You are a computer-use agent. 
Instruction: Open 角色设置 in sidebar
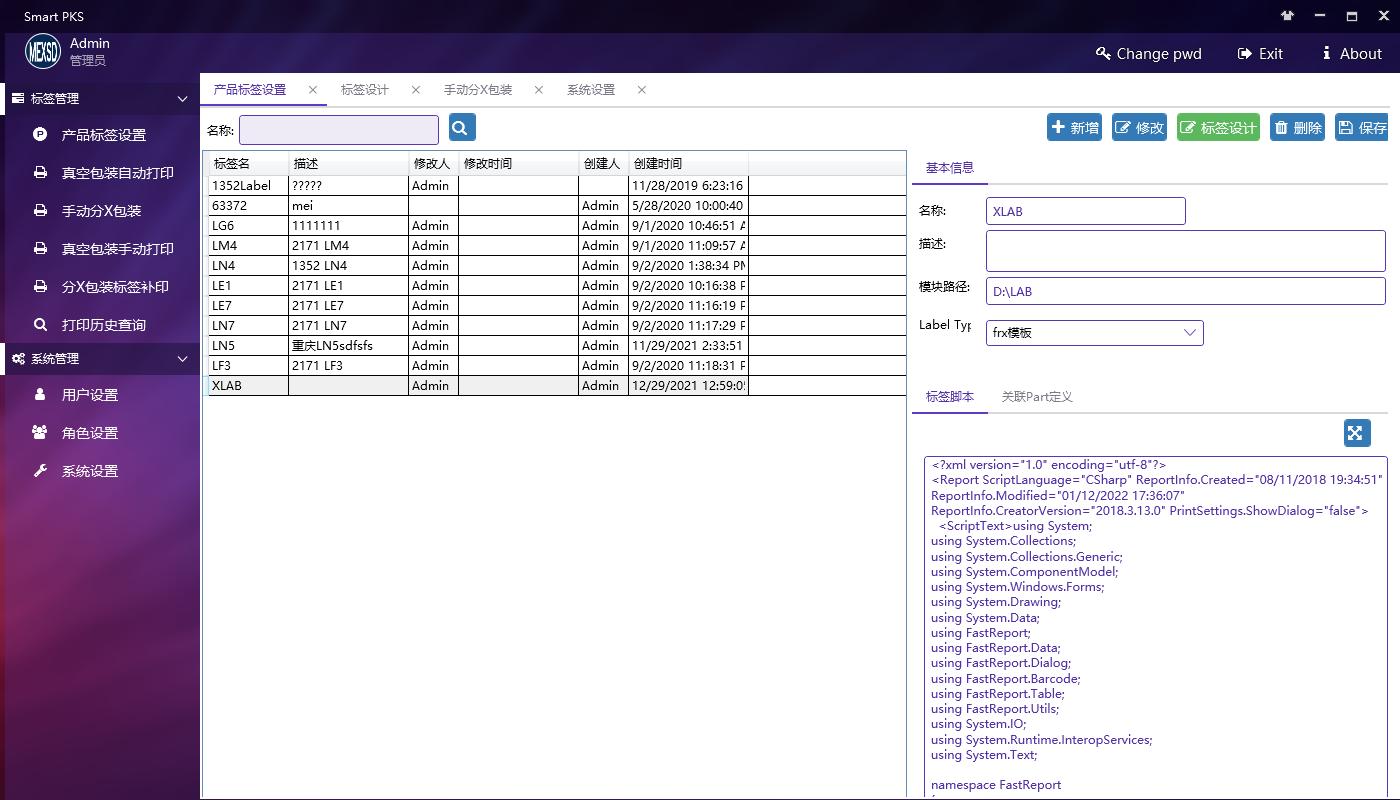click(89, 433)
